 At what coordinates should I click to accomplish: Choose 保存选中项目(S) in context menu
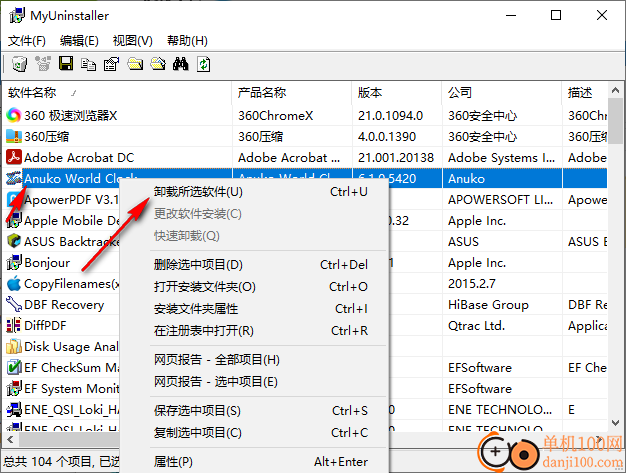point(254,411)
